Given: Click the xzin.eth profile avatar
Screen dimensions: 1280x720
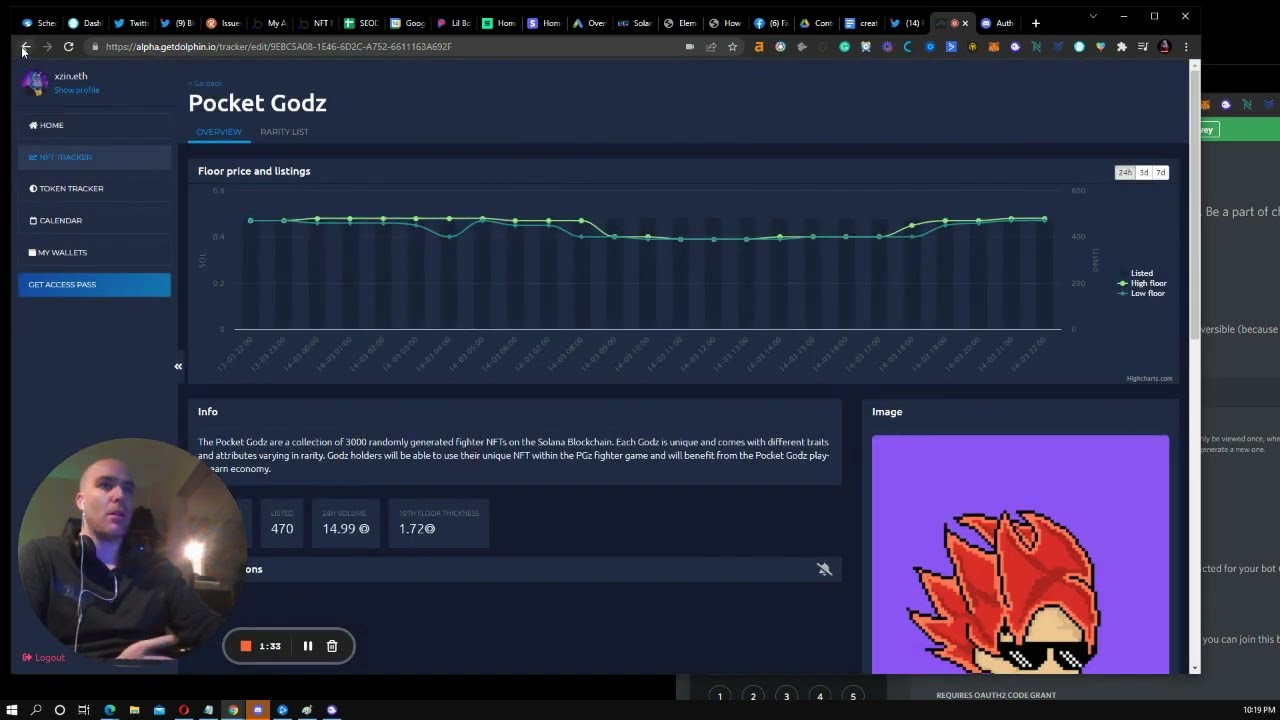Looking at the screenshot, I should tap(36, 82).
